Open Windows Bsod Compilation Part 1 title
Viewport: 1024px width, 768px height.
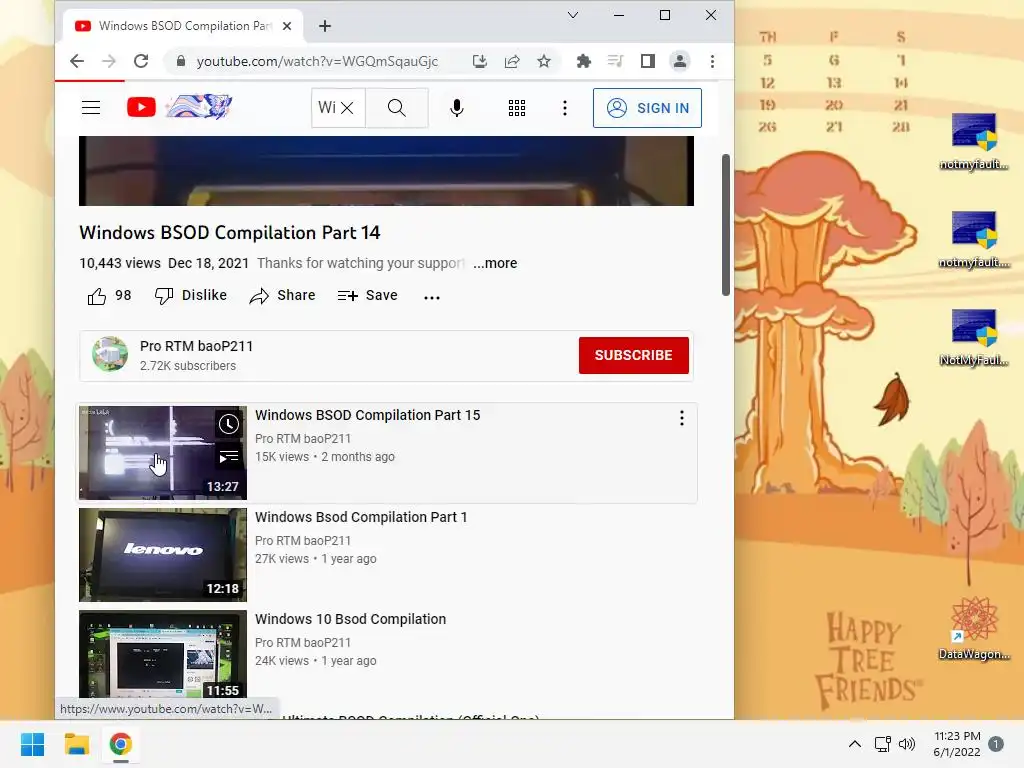[x=360, y=517]
